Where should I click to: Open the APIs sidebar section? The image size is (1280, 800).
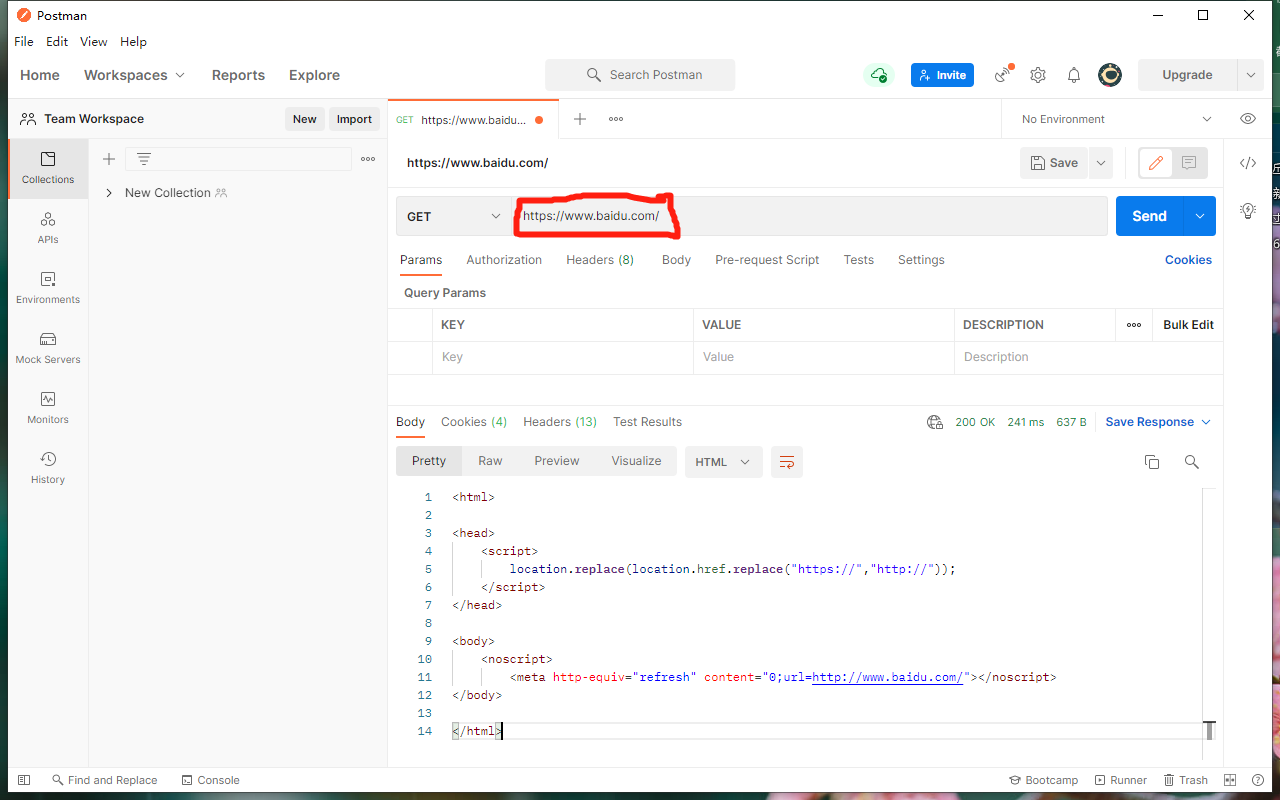pyautogui.click(x=48, y=228)
